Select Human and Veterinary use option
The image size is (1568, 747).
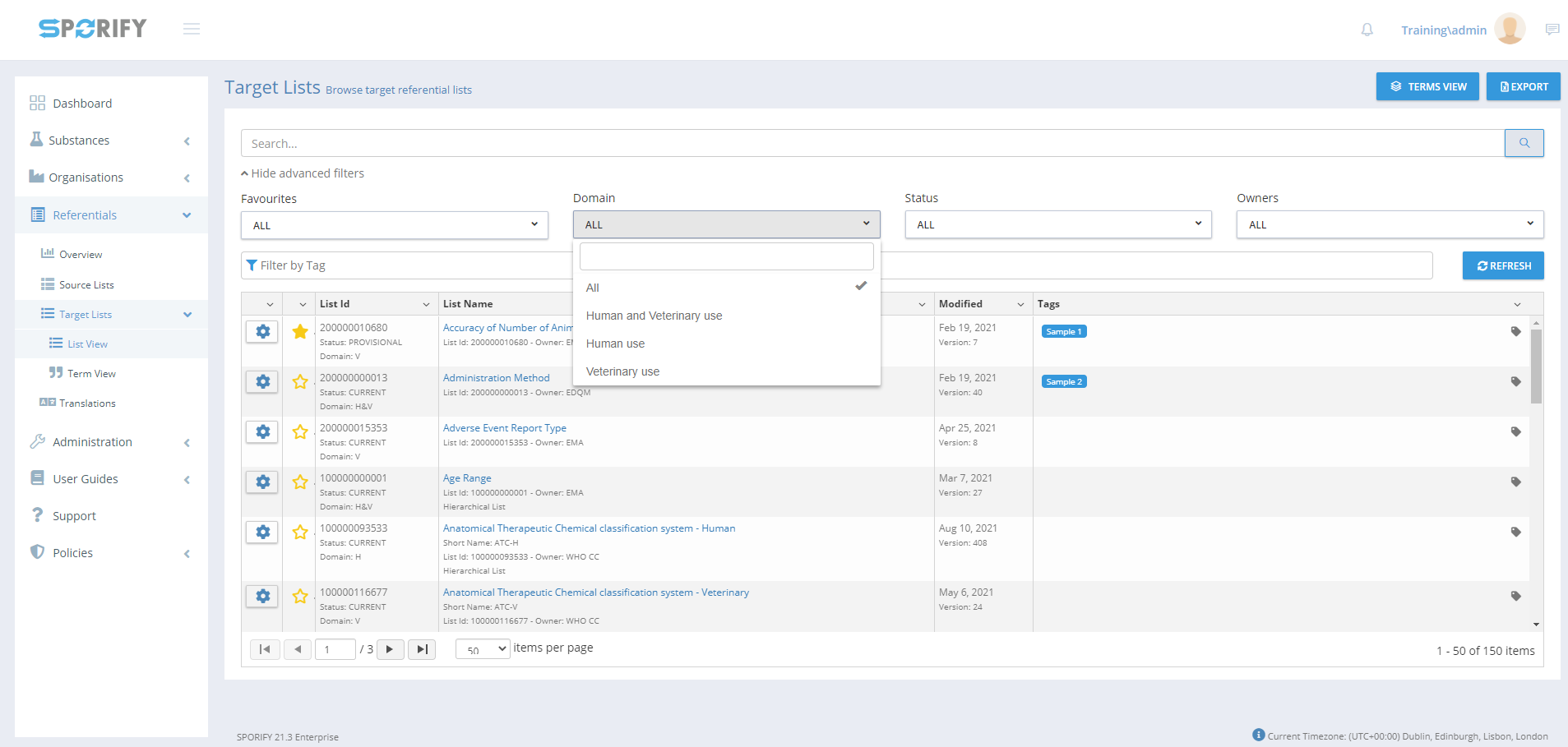pyautogui.click(x=654, y=316)
